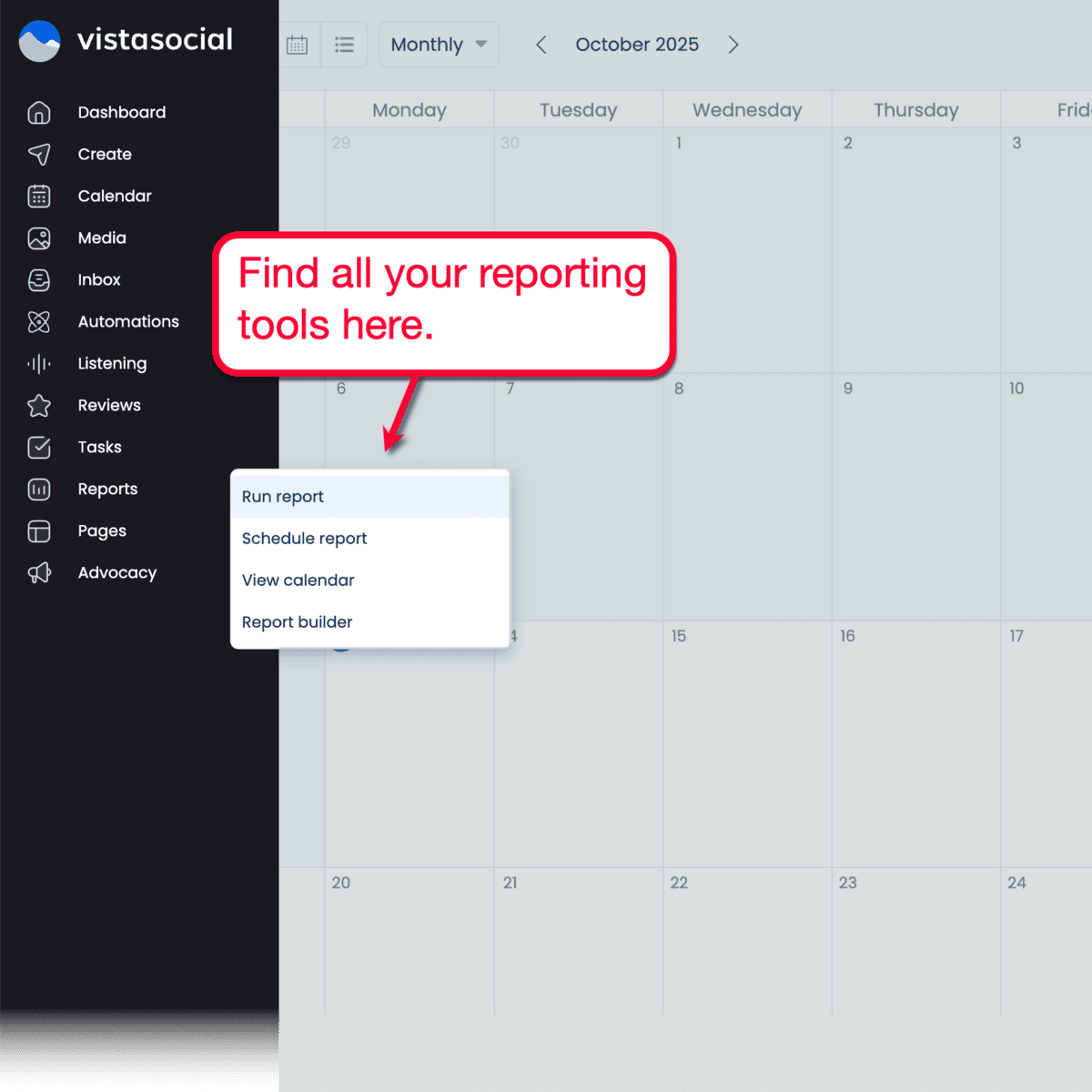Open the Inbox icon
1092x1092 pixels.
pyautogui.click(x=39, y=279)
